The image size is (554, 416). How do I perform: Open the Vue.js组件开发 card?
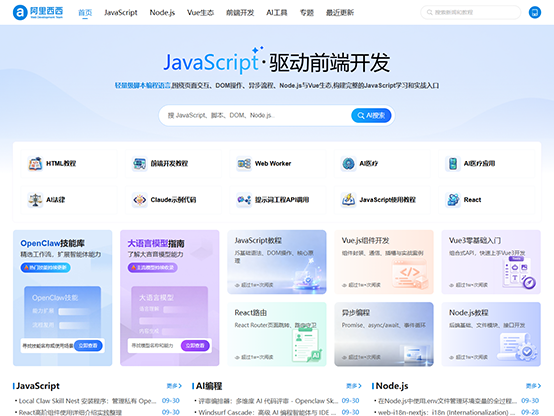click(384, 262)
